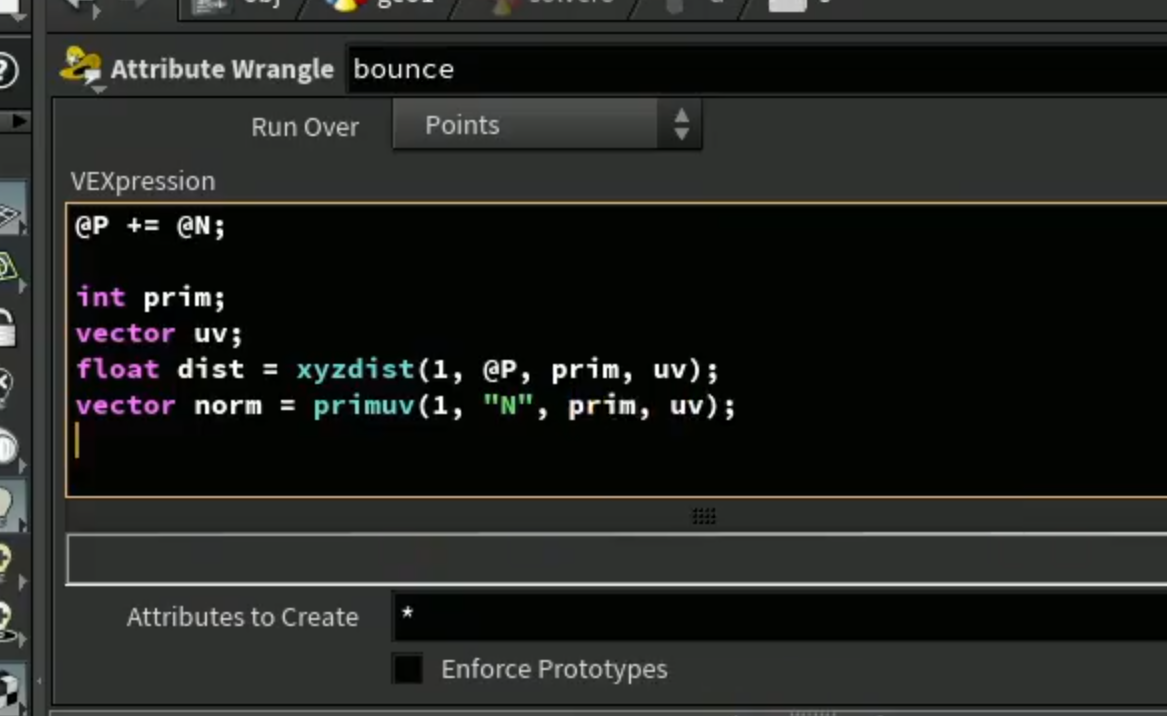
Task: Click the Run Over stepper arrows
Action: point(681,125)
